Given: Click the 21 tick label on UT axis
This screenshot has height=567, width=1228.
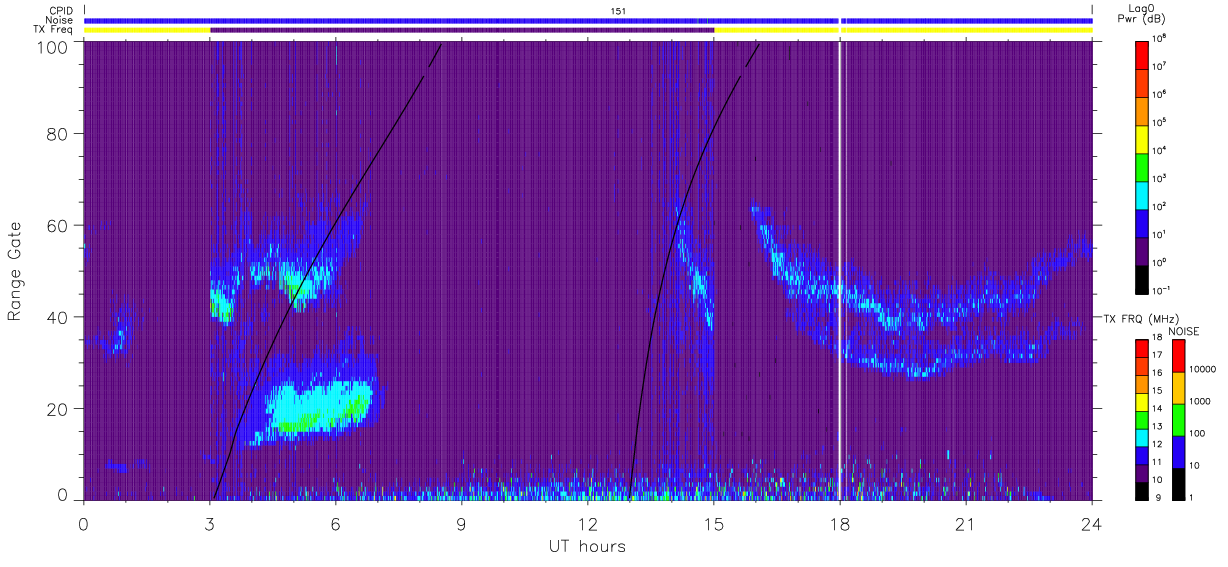Looking at the screenshot, I should tap(966, 524).
